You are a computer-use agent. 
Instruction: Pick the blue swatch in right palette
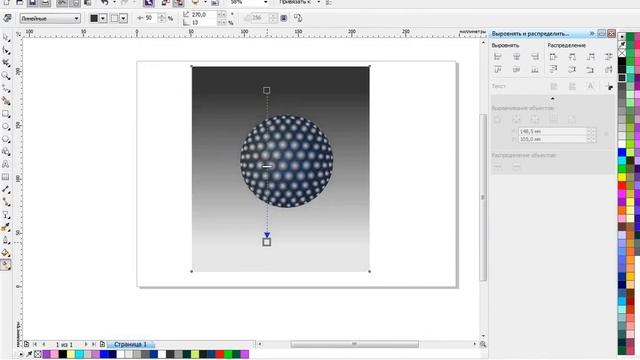tap(622, 152)
